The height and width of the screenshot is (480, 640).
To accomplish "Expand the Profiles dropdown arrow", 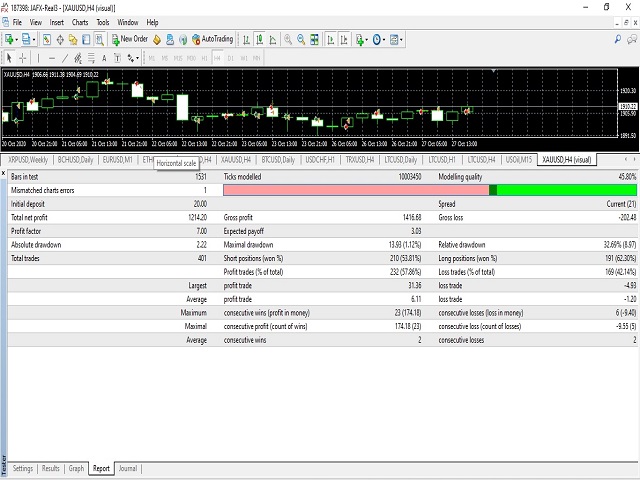I will pyautogui.click(x=34, y=40).
